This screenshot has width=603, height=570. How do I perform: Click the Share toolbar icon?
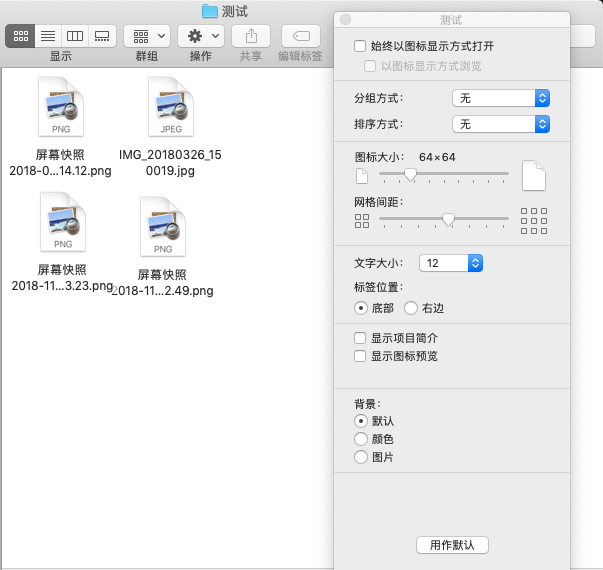click(250, 36)
